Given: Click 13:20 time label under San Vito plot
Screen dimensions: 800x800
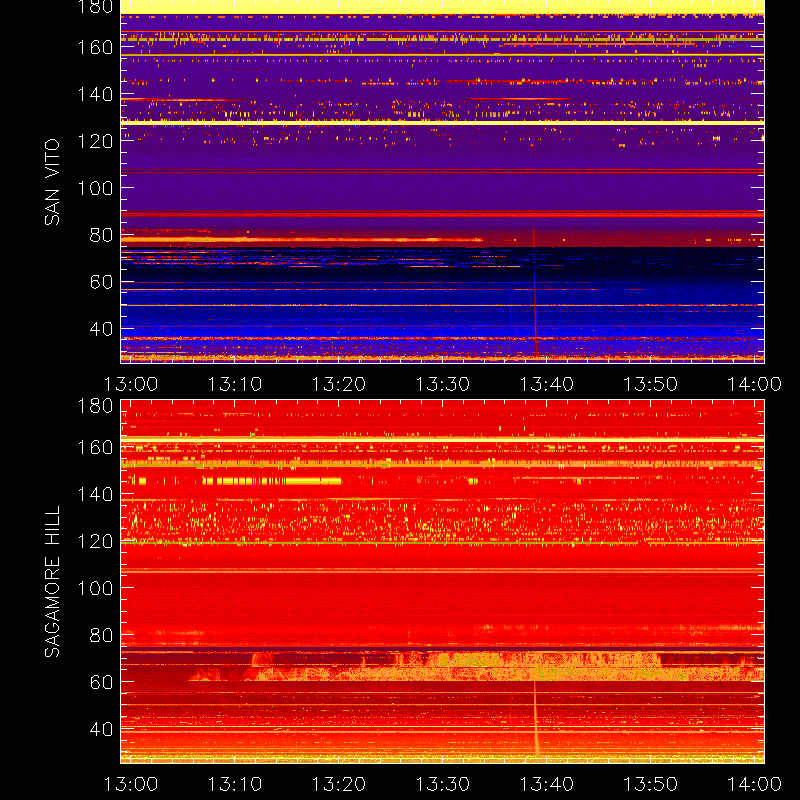Looking at the screenshot, I should [339, 384].
